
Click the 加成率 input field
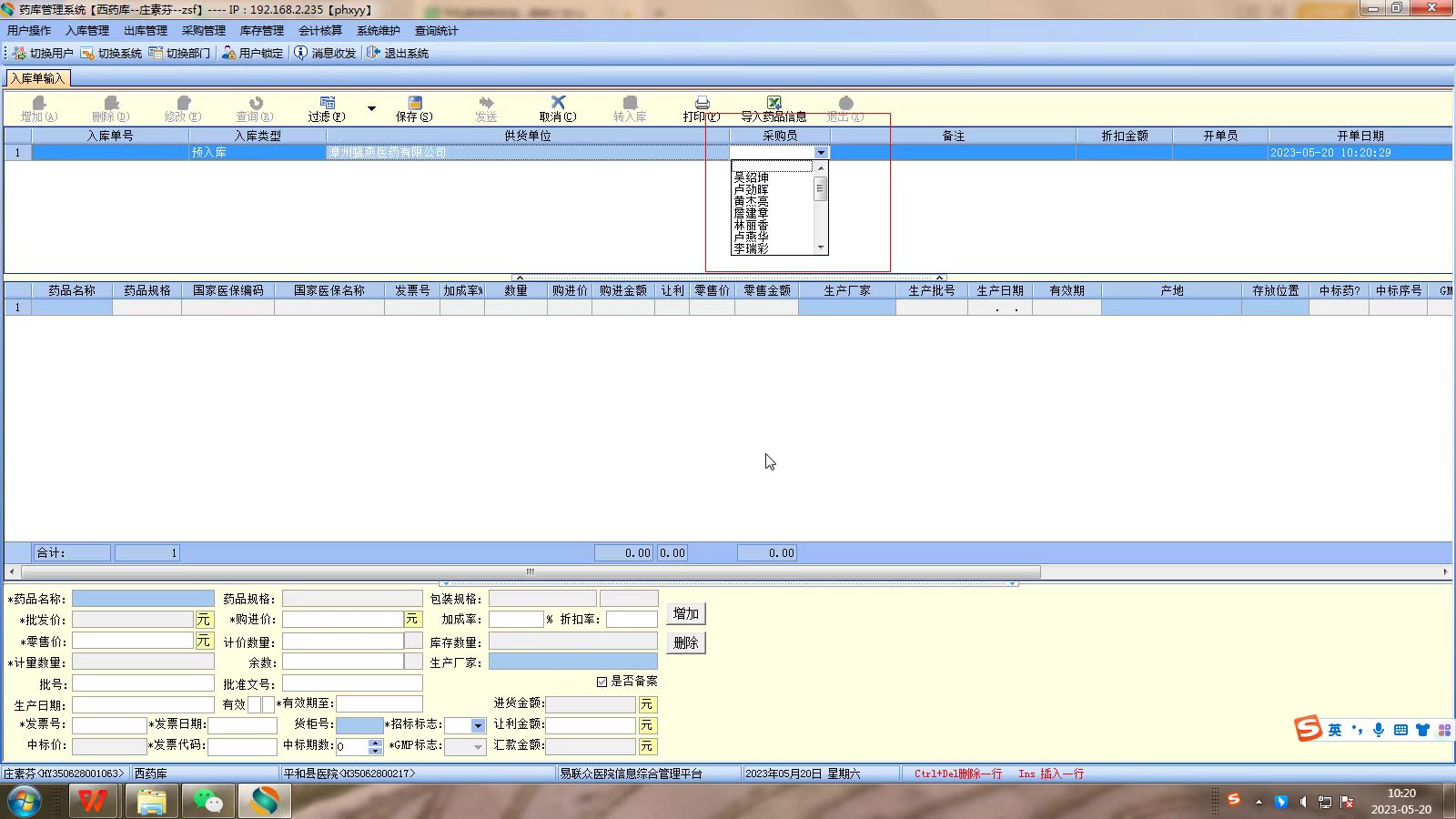[516, 620]
